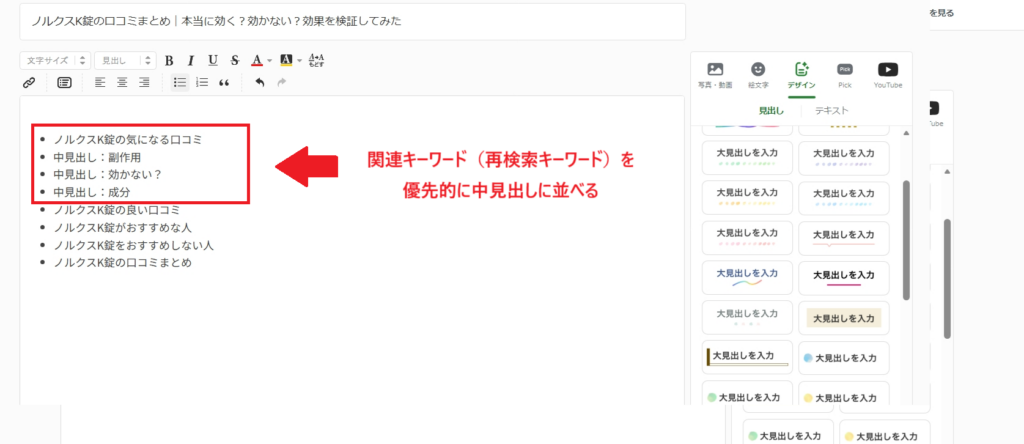Toggle the bulleted list button
1024x444 pixels.
coord(179,82)
